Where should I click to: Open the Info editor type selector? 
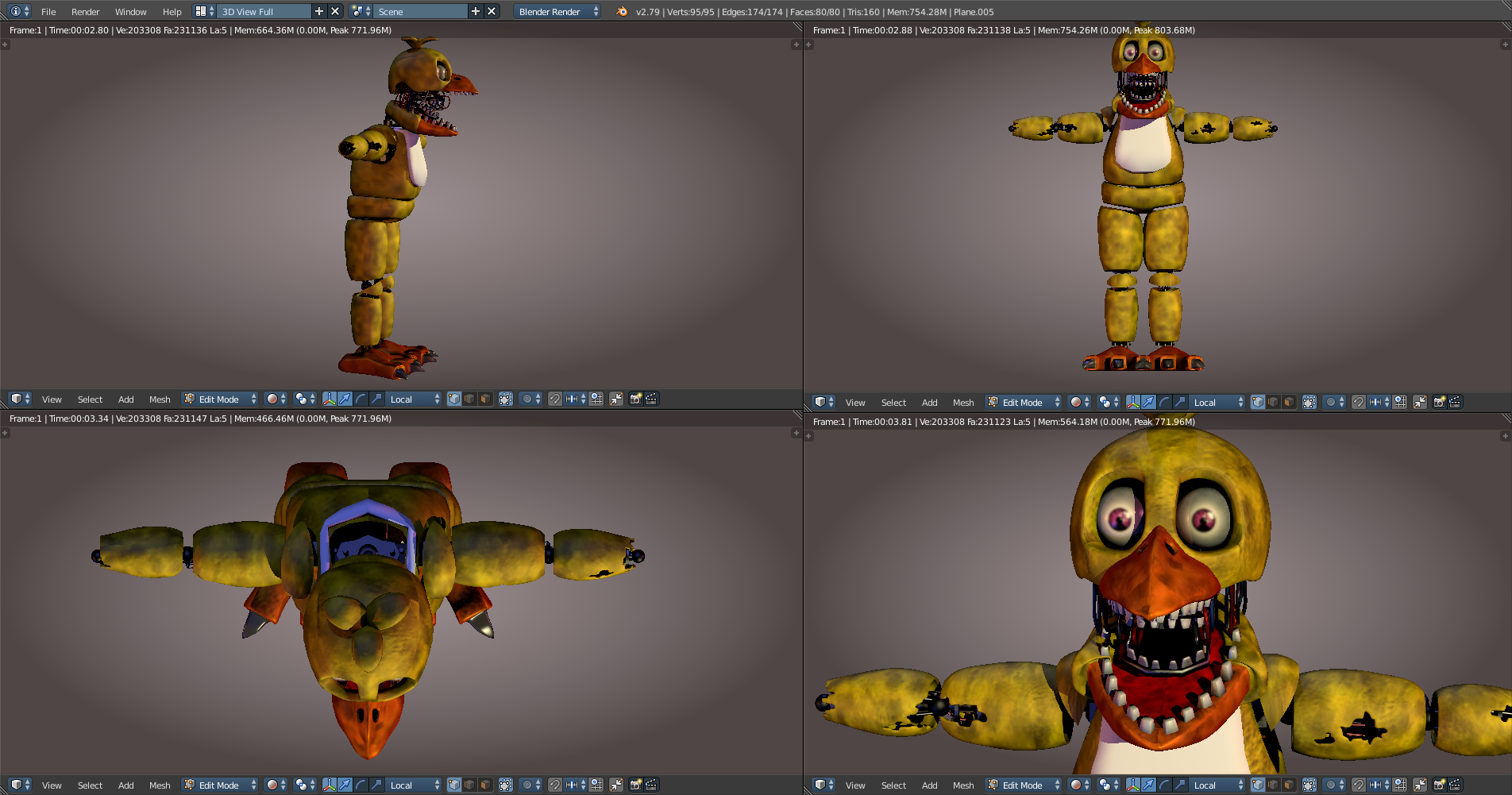point(20,11)
